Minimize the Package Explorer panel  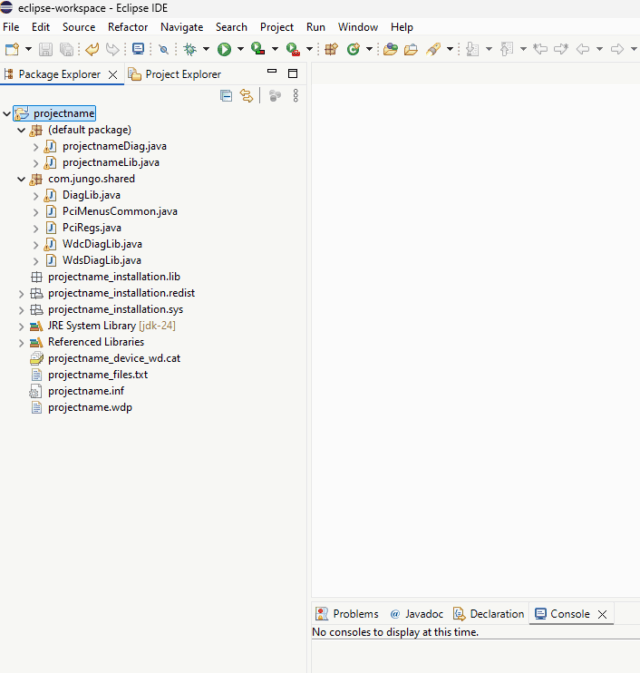pyautogui.click(x=273, y=73)
